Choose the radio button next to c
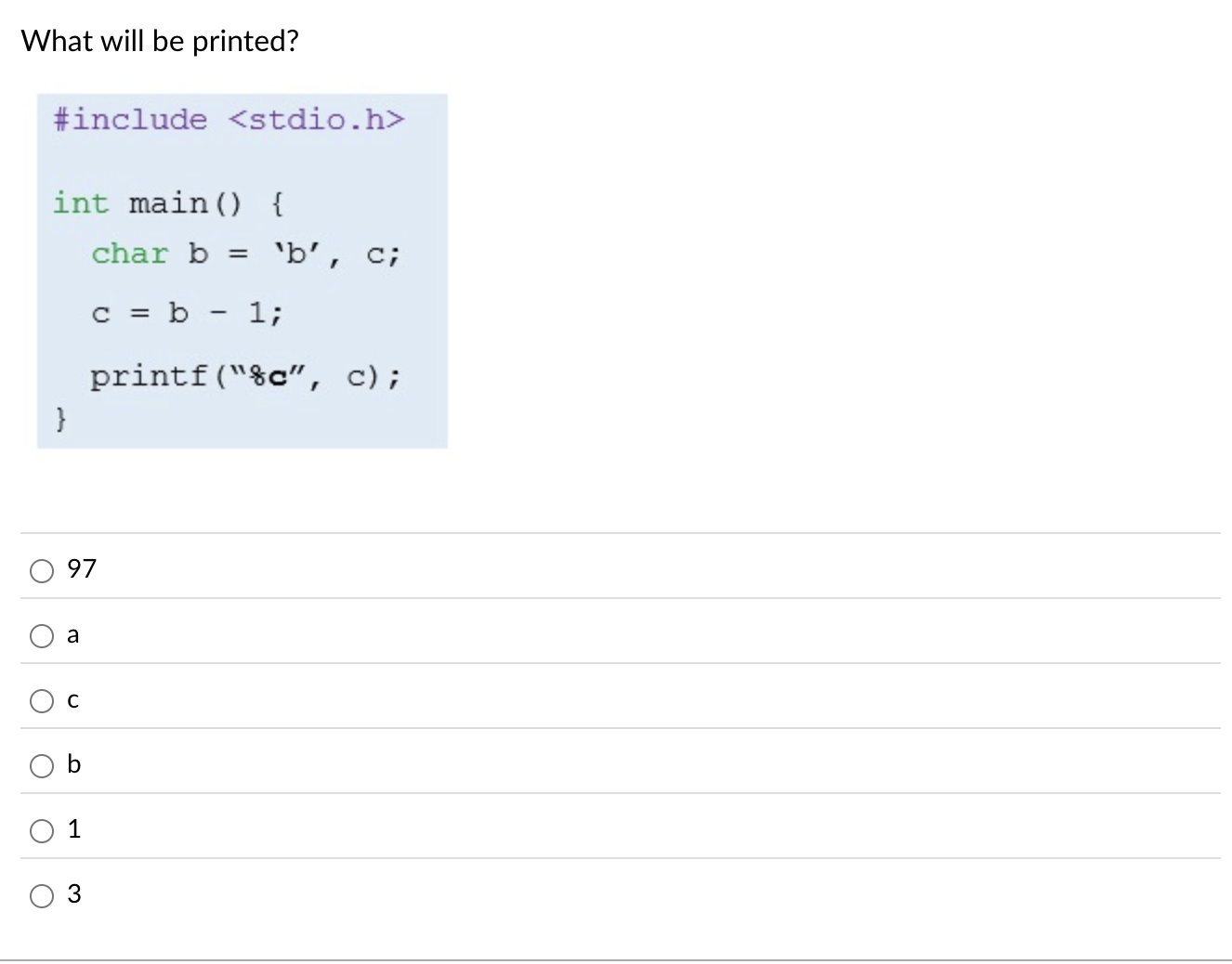 (x=41, y=701)
